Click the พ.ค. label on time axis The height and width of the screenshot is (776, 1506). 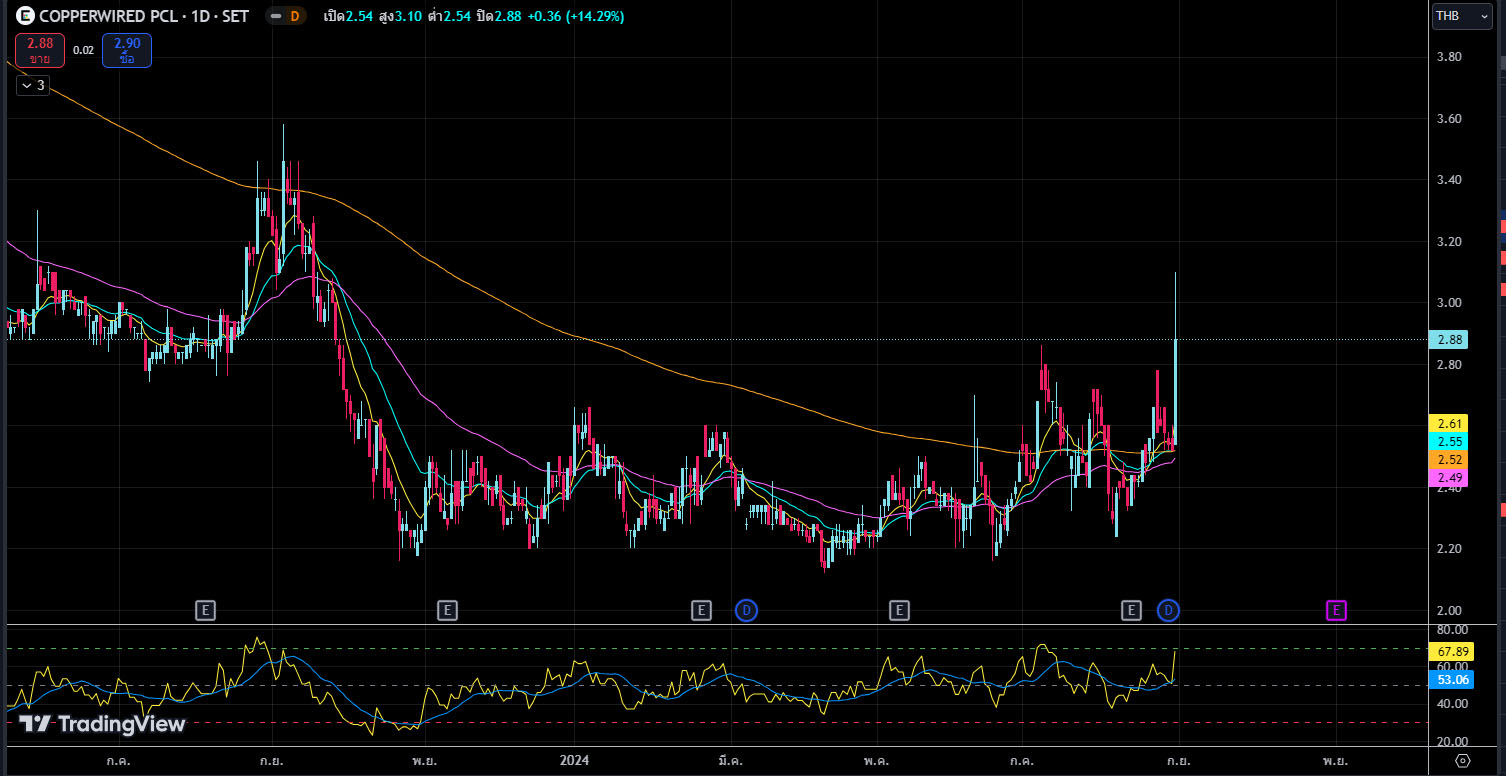click(x=876, y=761)
